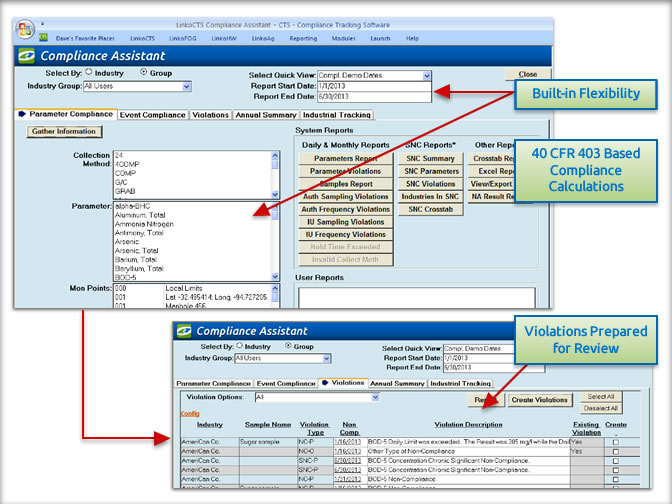Run the Auth Frequency Violations report
This screenshot has height=504, width=672.
(x=345, y=209)
